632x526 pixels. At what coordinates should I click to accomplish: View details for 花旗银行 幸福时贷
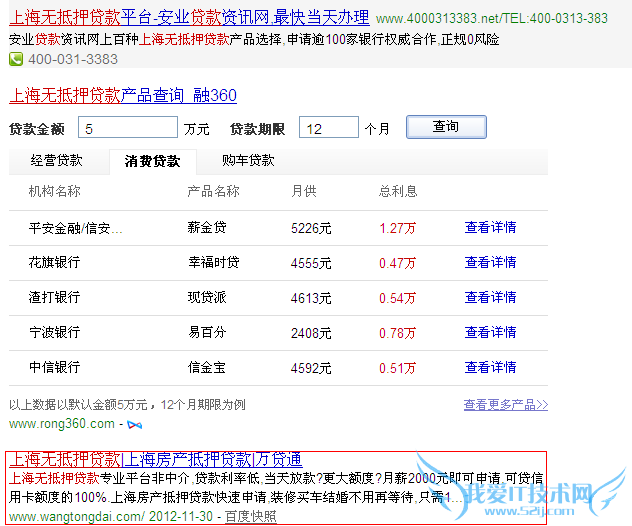(x=490, y=263)
